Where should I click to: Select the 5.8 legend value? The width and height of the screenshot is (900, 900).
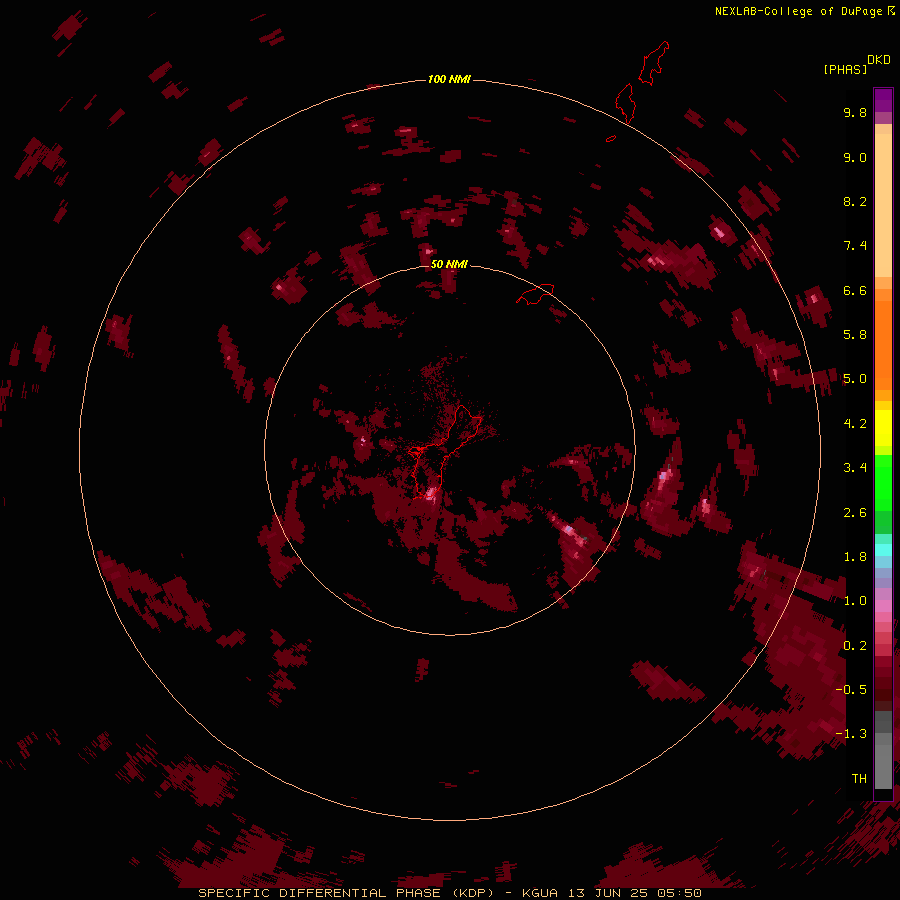[x=855, y=335]
